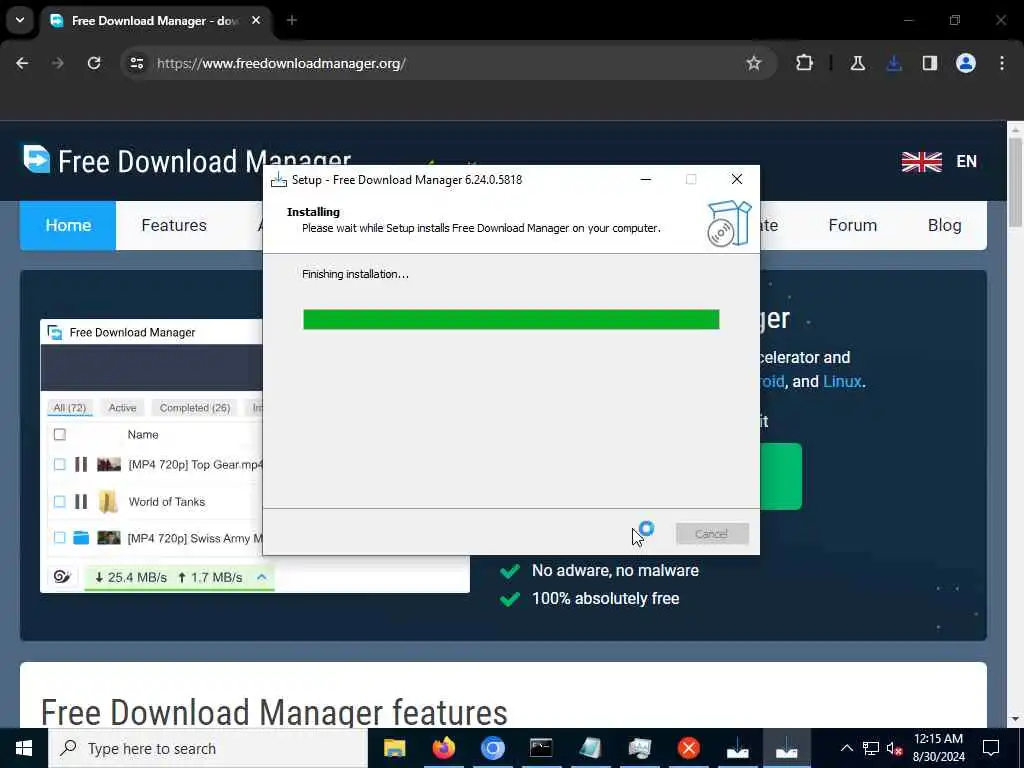This screenshot has width=1024, height=768.
Task: Select the Completed (26) filter tab
Action: (195, 408)
